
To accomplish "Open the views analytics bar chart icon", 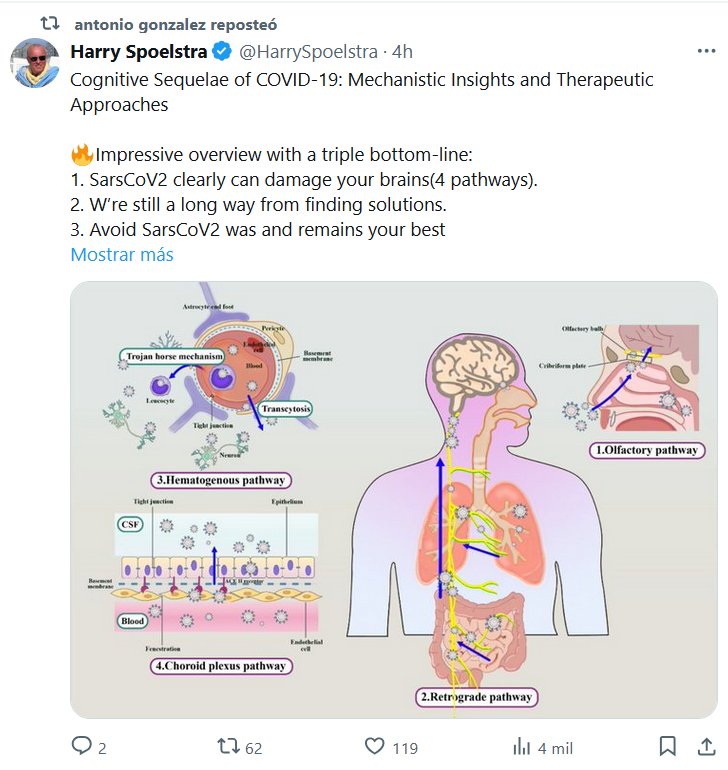I will coord(521,747).
